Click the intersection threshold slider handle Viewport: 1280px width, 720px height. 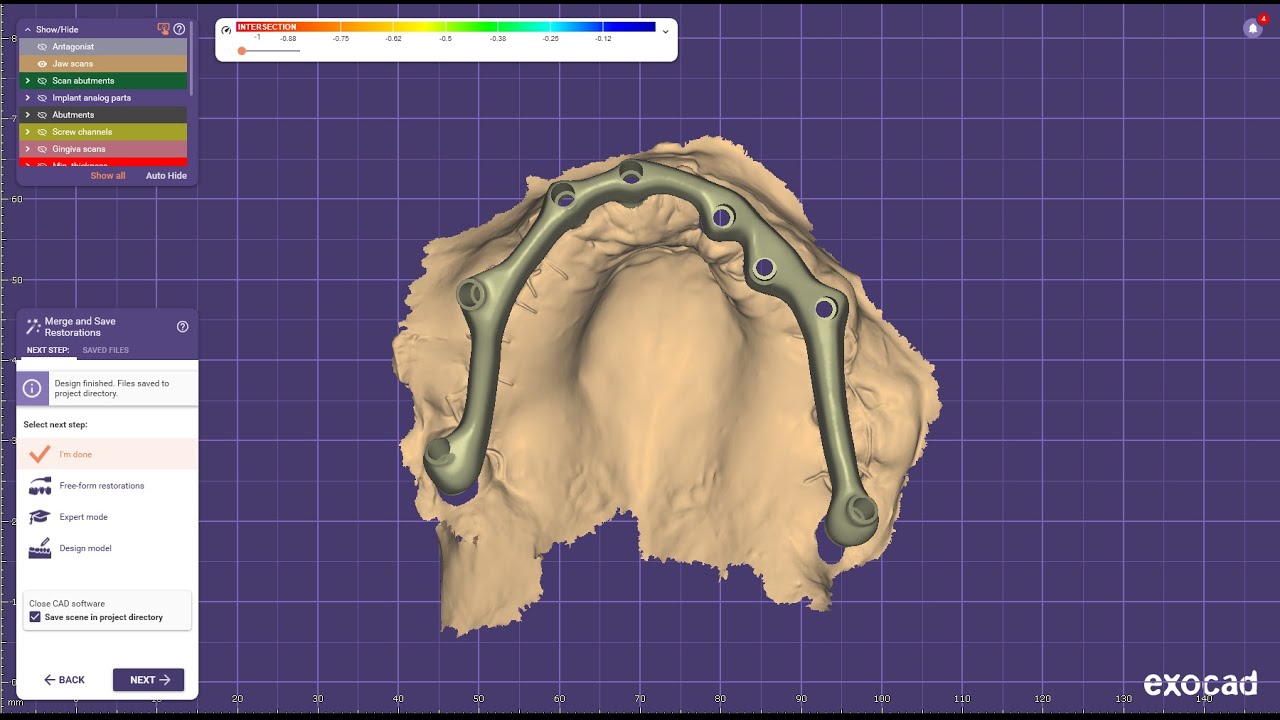pyautogui.click(x=242, y=51)
